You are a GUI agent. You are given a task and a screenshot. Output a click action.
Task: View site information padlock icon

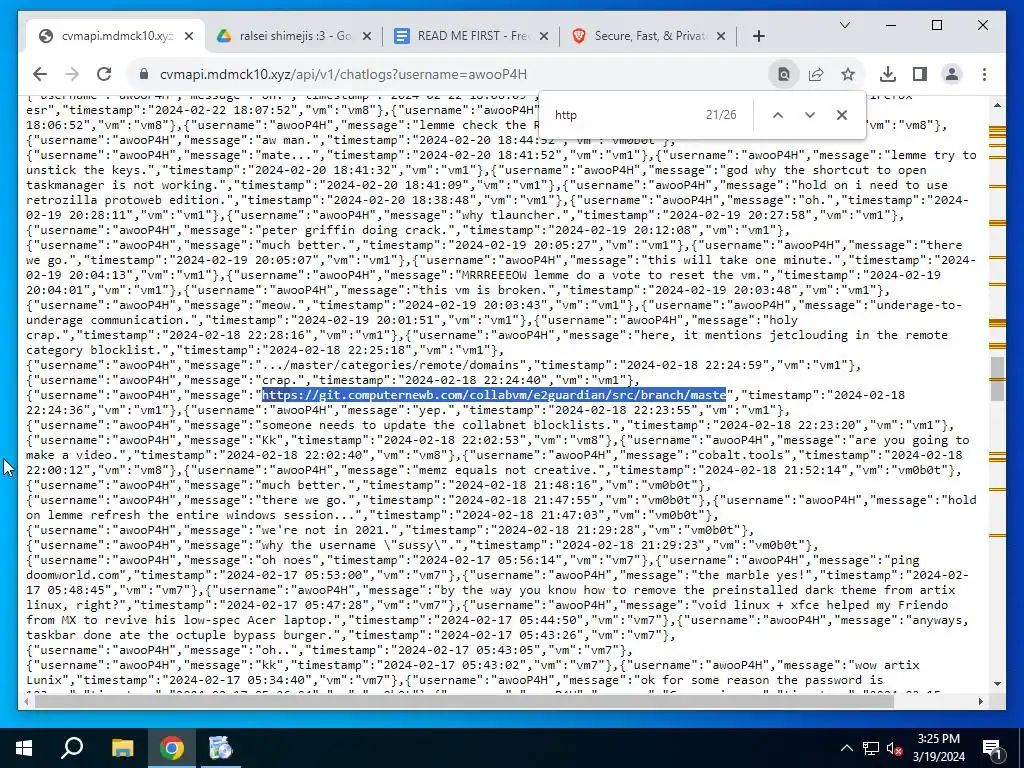(x=144, y=74)
